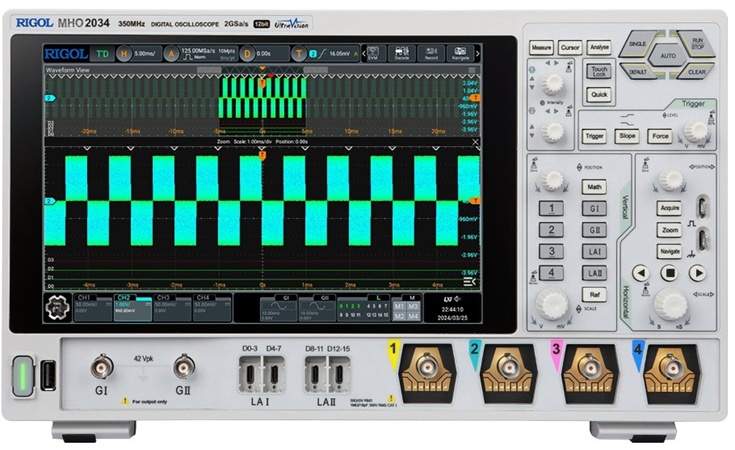The image size is (735, 450).
Task: Click the cyan channel 2 ground marker
Action: tap(49, 201)
